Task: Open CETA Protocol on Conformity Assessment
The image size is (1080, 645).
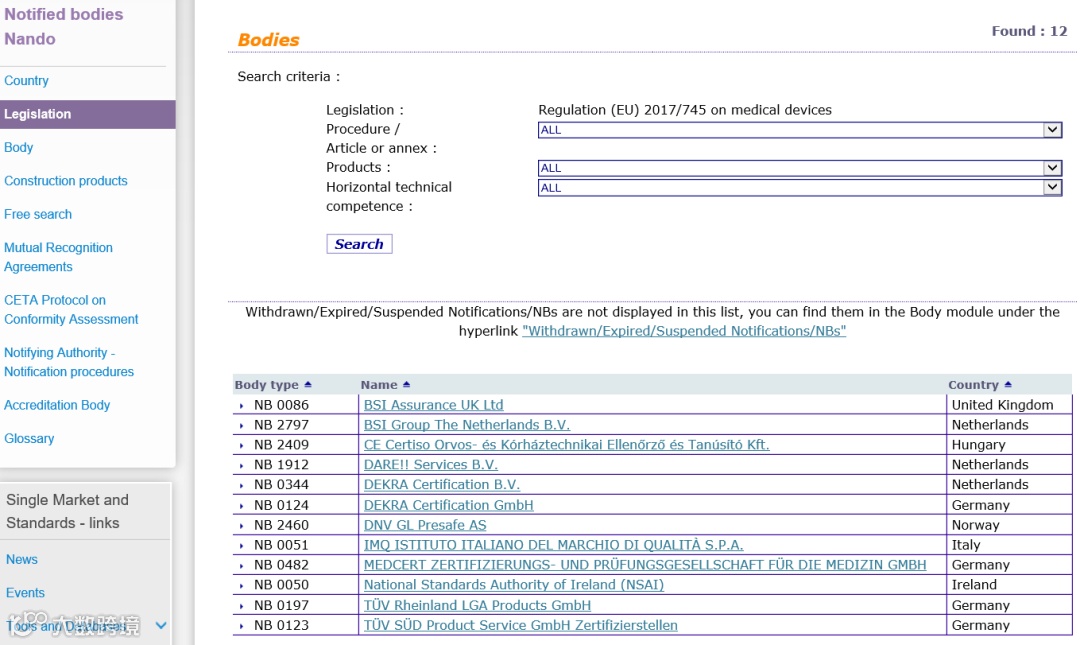Action: (x=71, y=309)
